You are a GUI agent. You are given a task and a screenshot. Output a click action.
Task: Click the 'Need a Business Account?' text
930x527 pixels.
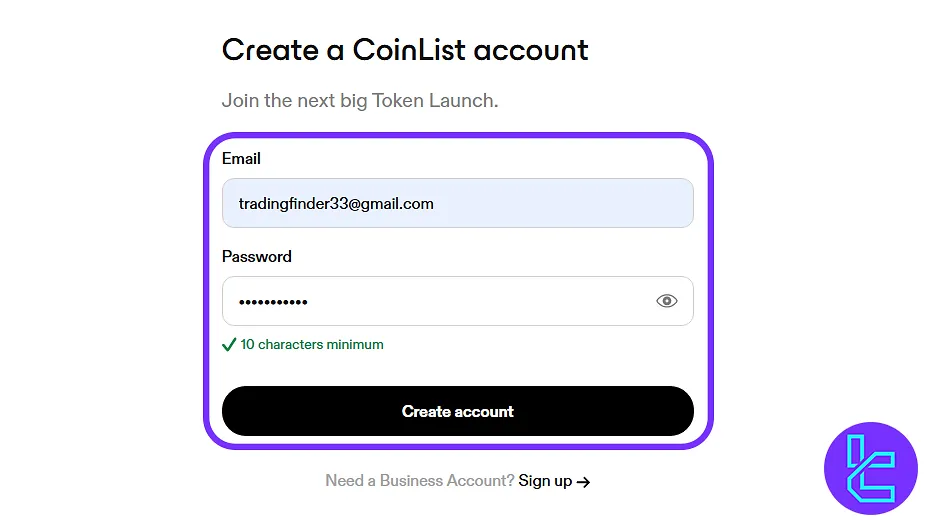[x=420, y=481]
